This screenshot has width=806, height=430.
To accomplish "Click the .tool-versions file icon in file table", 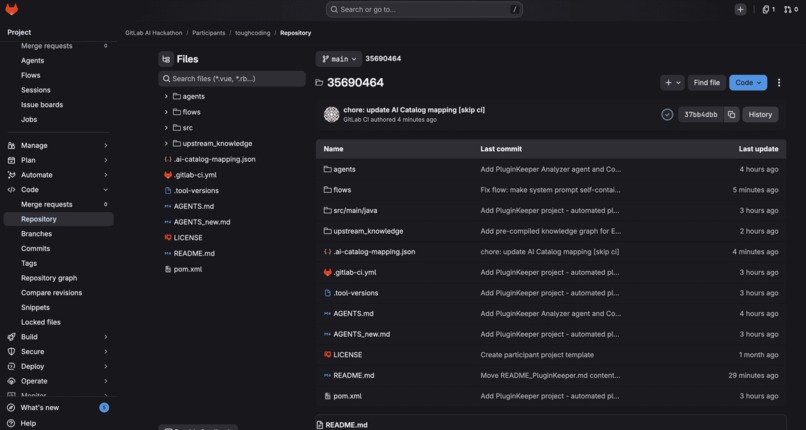I will click(327, 293).
